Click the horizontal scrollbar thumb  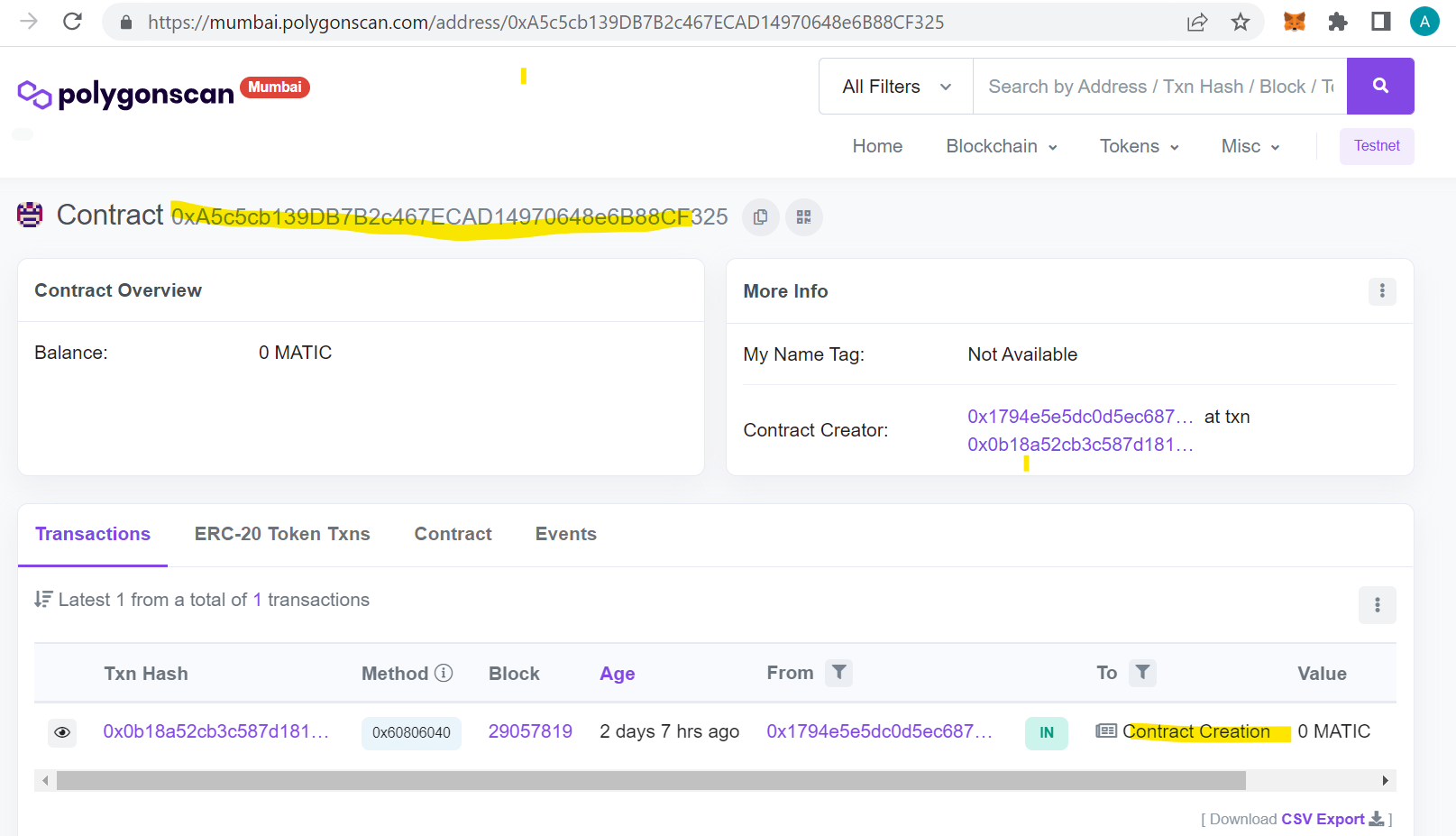(x=651, y=780)
